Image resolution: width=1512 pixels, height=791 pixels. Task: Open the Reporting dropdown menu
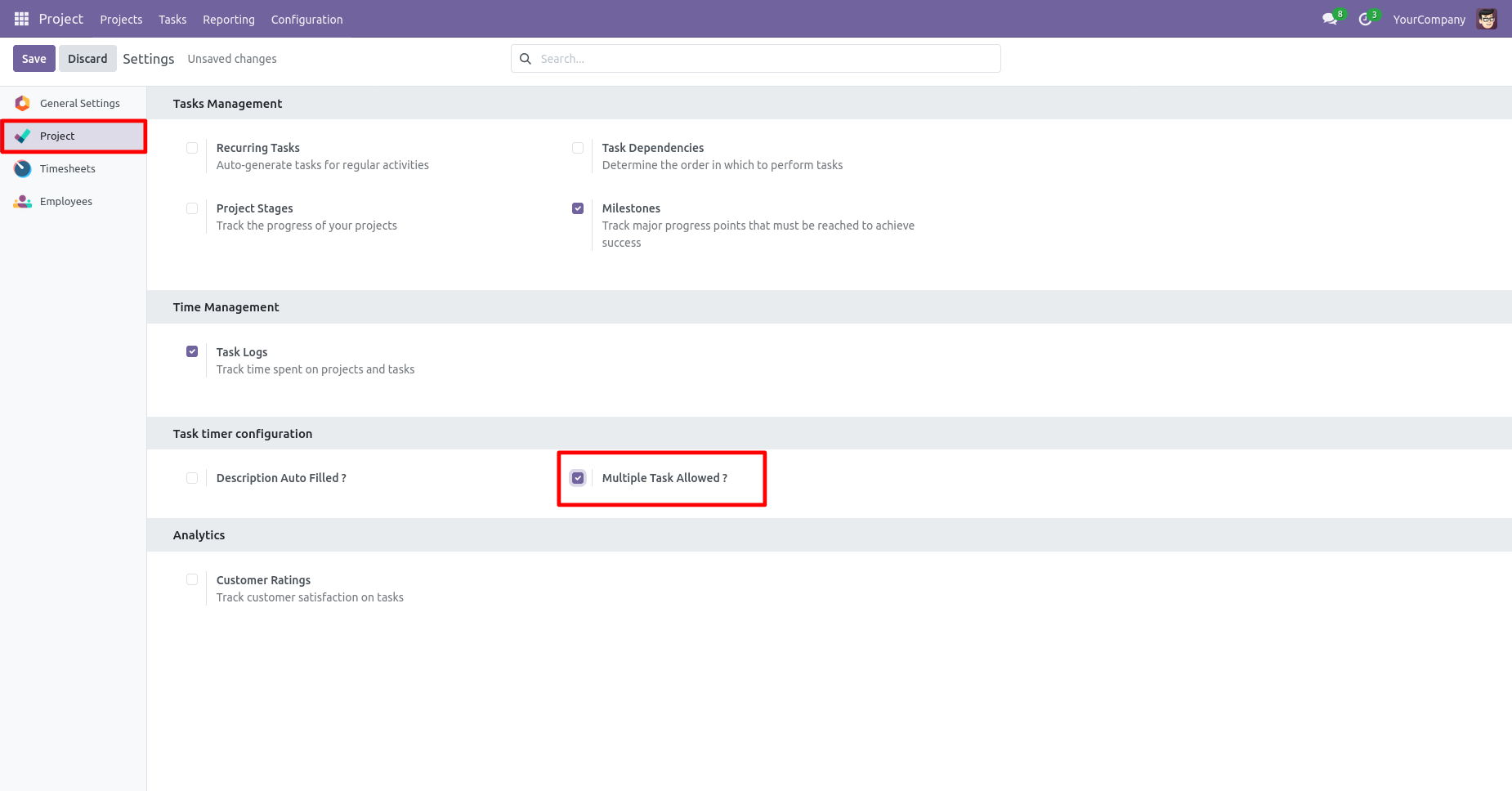(229, 20)
